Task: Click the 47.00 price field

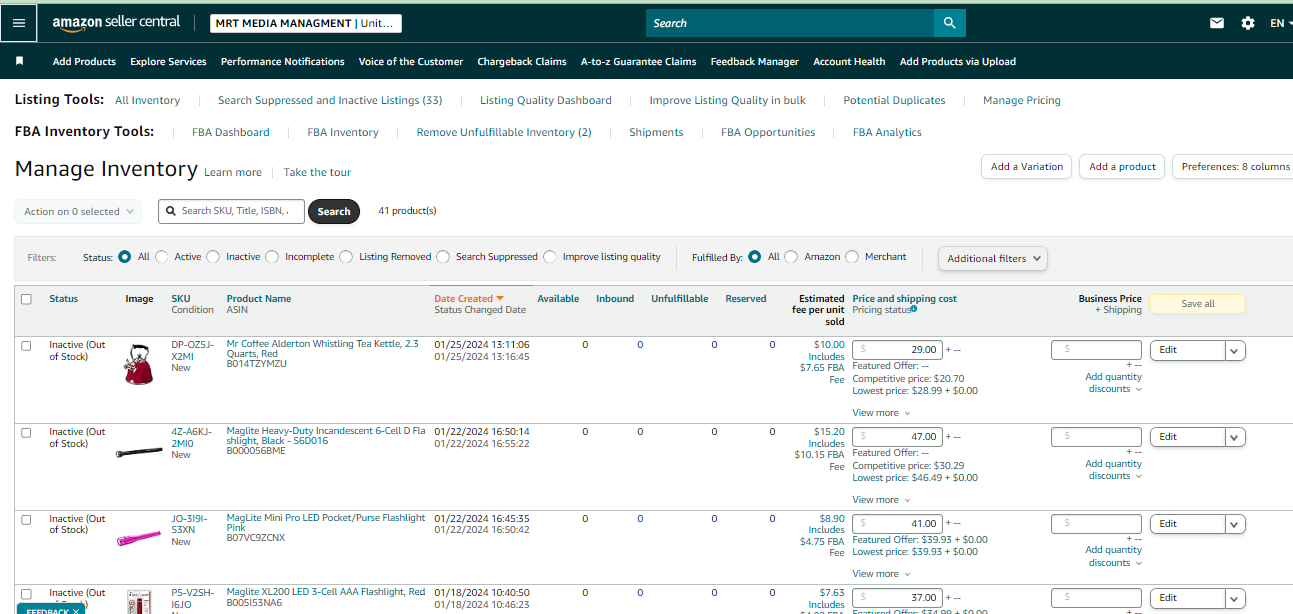Action: [x=897, y=437]
